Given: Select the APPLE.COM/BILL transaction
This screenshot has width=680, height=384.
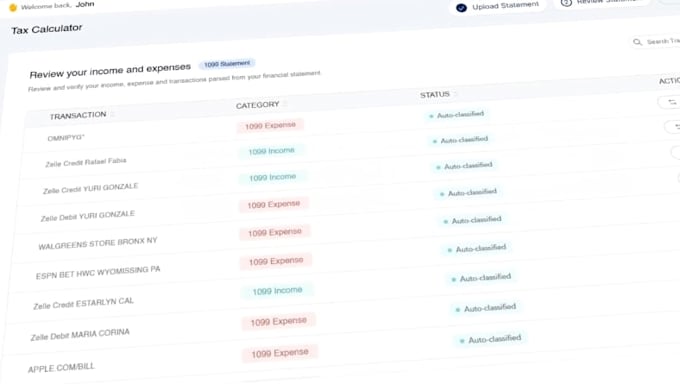Looking at the screenshot, I should [x=61, y=368].
